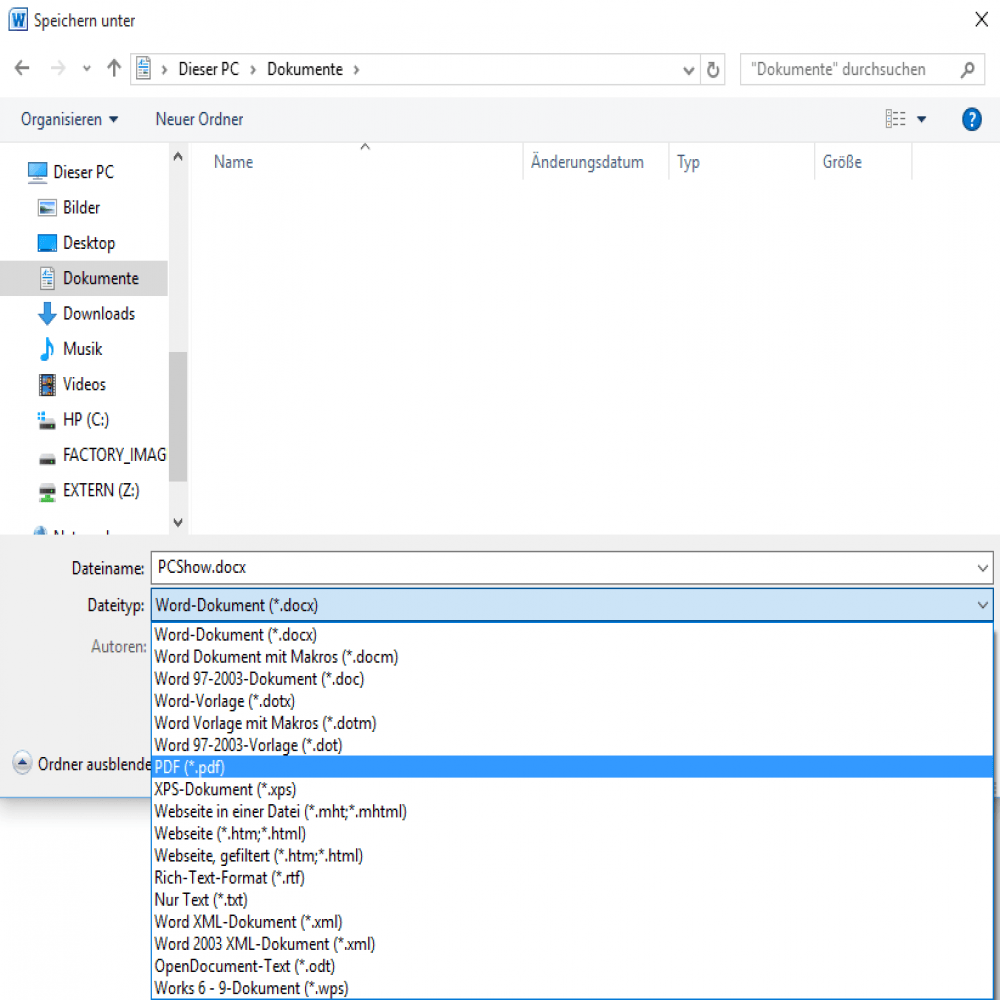Select PDF (*.pdf) file type

[572, 767]
